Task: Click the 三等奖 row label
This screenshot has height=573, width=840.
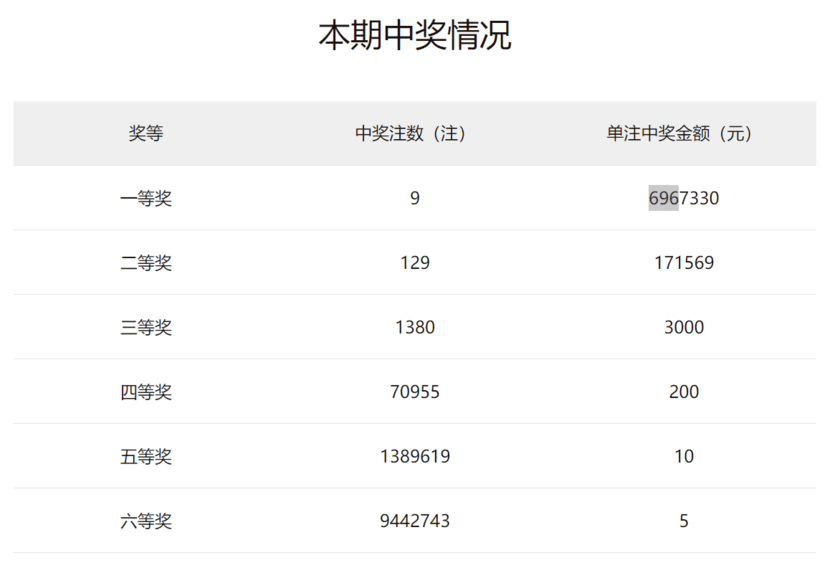Action: (x=146, y=327)
